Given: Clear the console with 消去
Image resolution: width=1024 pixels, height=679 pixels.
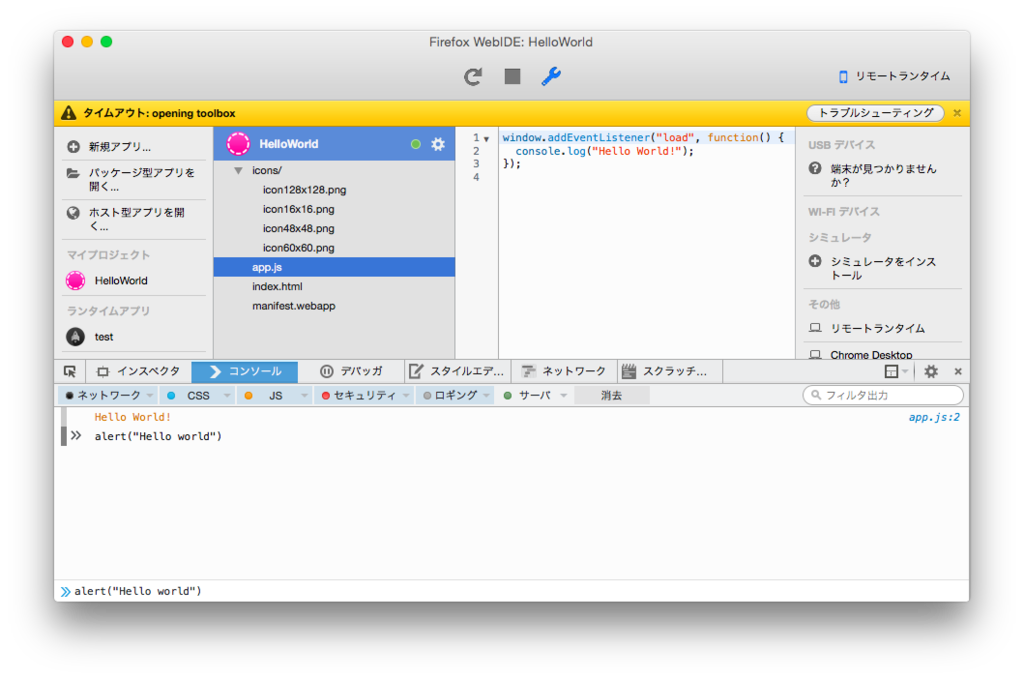Looking at the screenshot, I should [x=612, y=396].
